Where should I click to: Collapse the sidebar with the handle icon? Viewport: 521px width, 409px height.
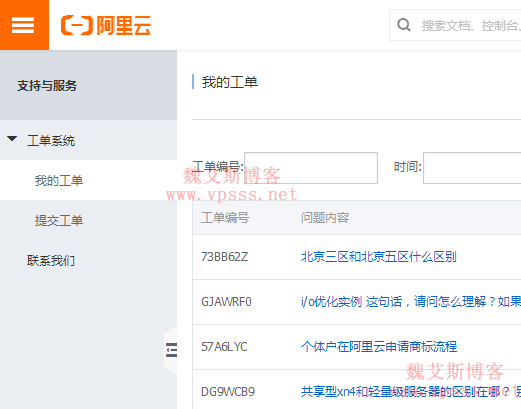(x=171, y=350)
